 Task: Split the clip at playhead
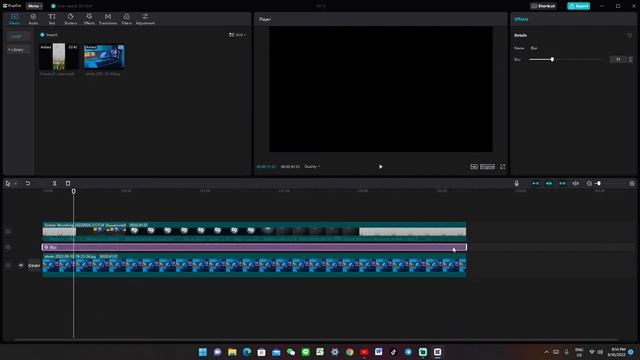click(x=54, y=184)
